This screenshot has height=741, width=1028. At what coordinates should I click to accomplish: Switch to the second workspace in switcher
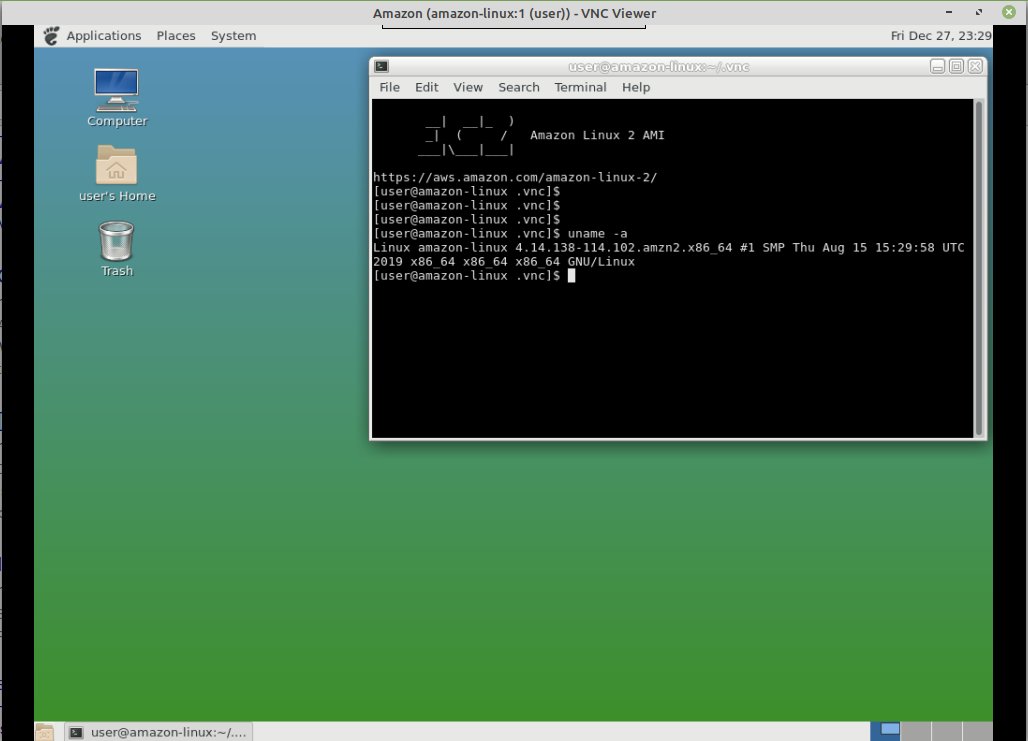click(916, 731)
